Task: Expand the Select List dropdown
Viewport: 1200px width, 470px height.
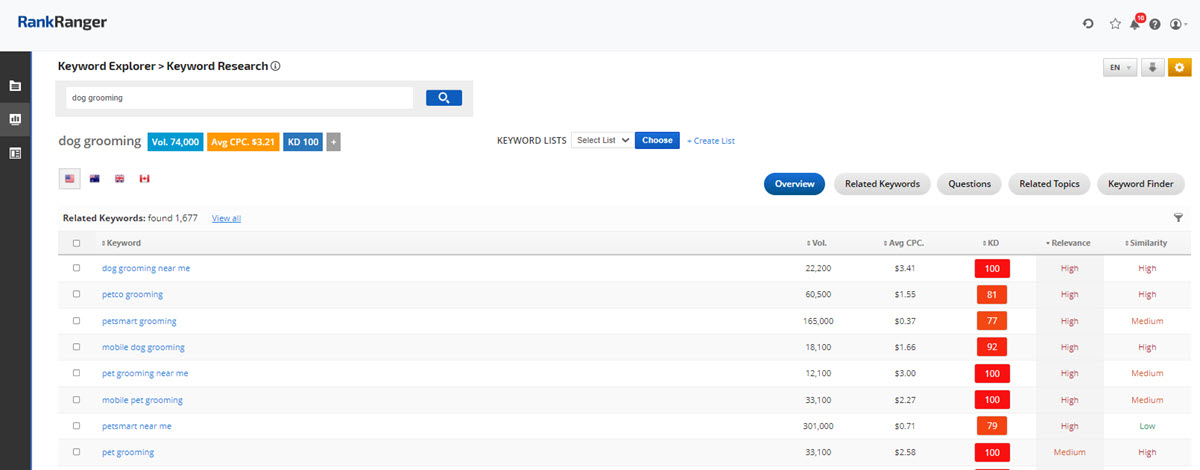Action: (602, 140)
